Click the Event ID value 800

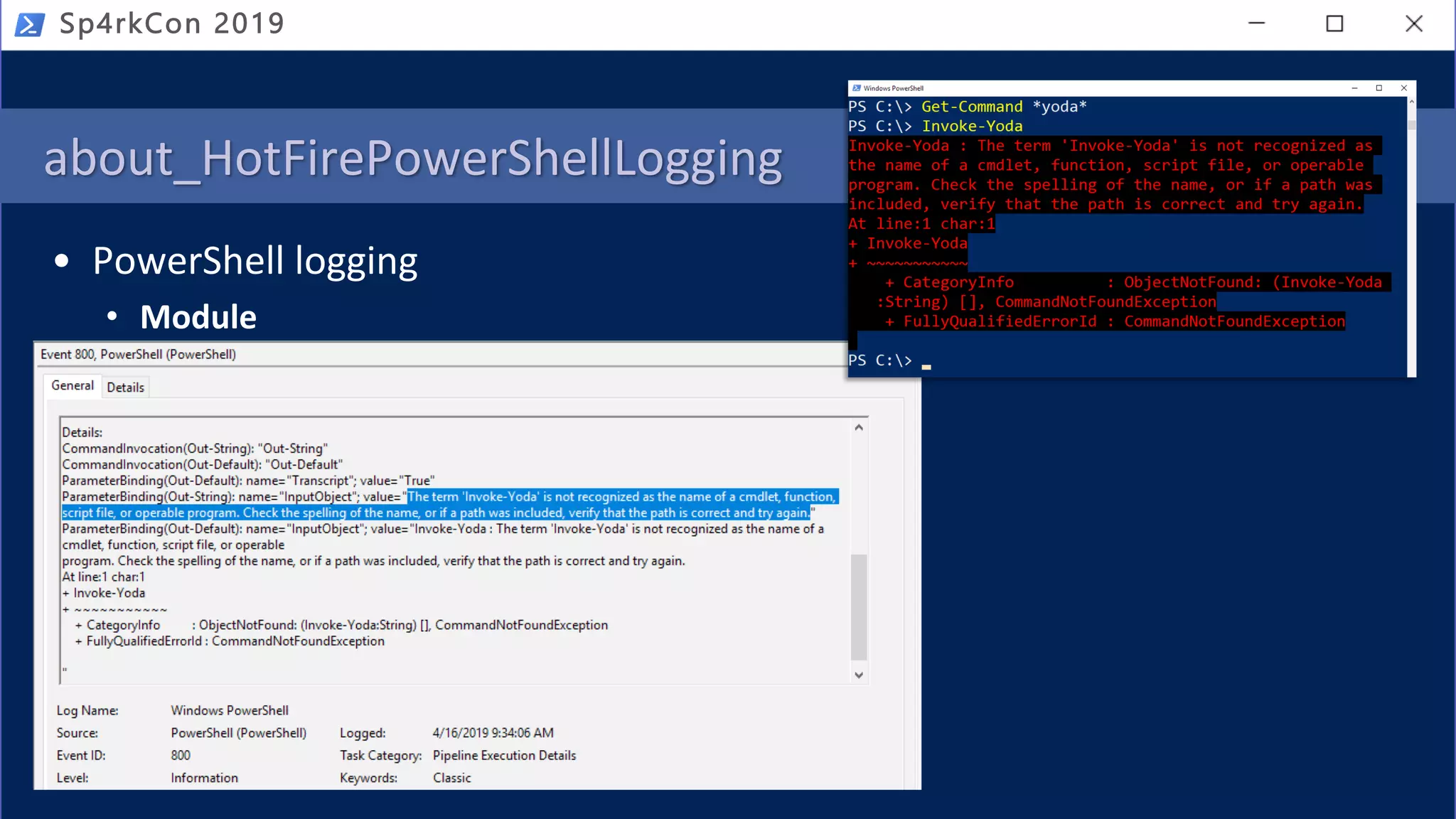[181, 755]
